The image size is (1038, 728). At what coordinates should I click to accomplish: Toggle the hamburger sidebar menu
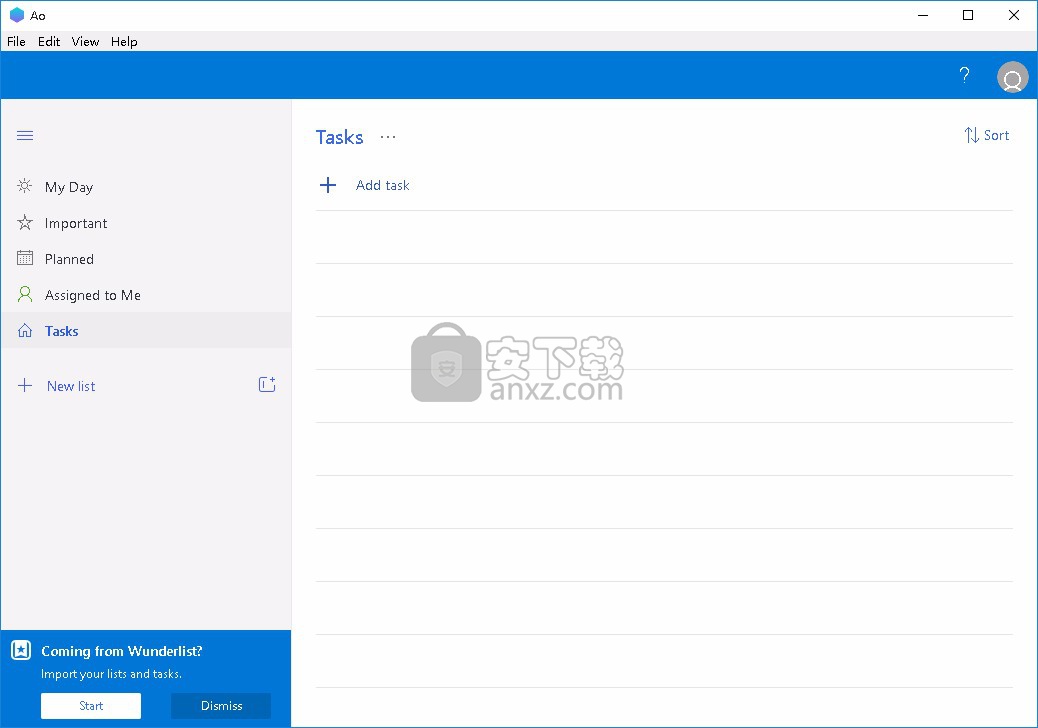click(x=25, y=136)
